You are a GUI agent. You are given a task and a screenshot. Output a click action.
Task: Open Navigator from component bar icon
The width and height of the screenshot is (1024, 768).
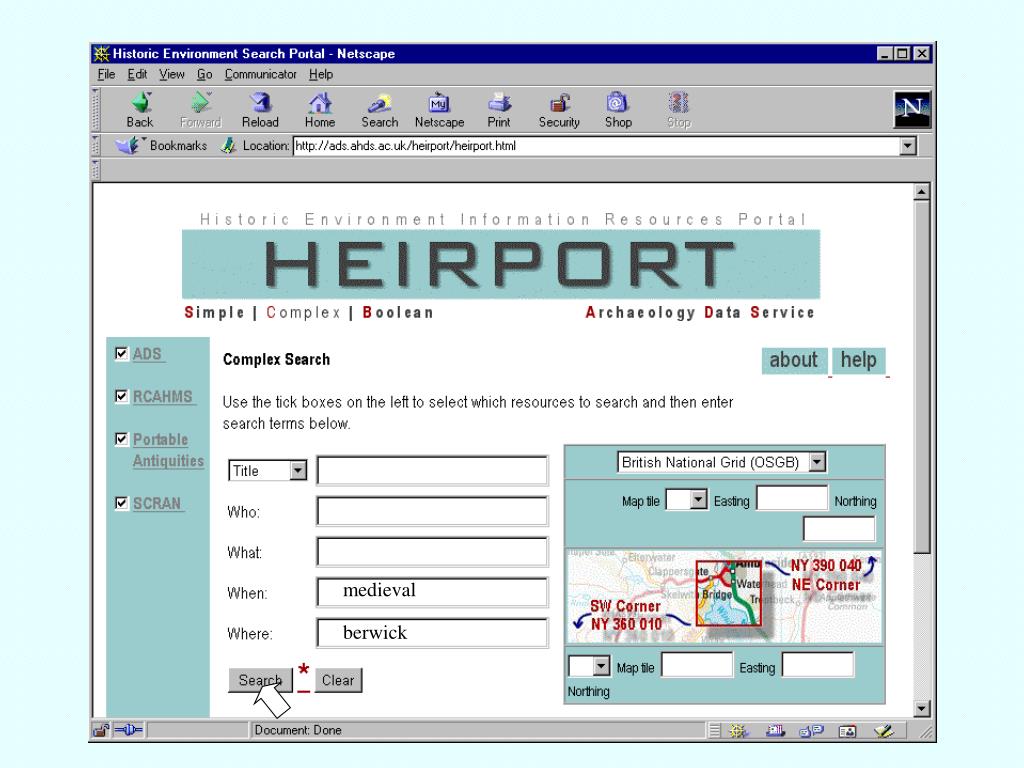pyautogui.click(x=739, y=731)
